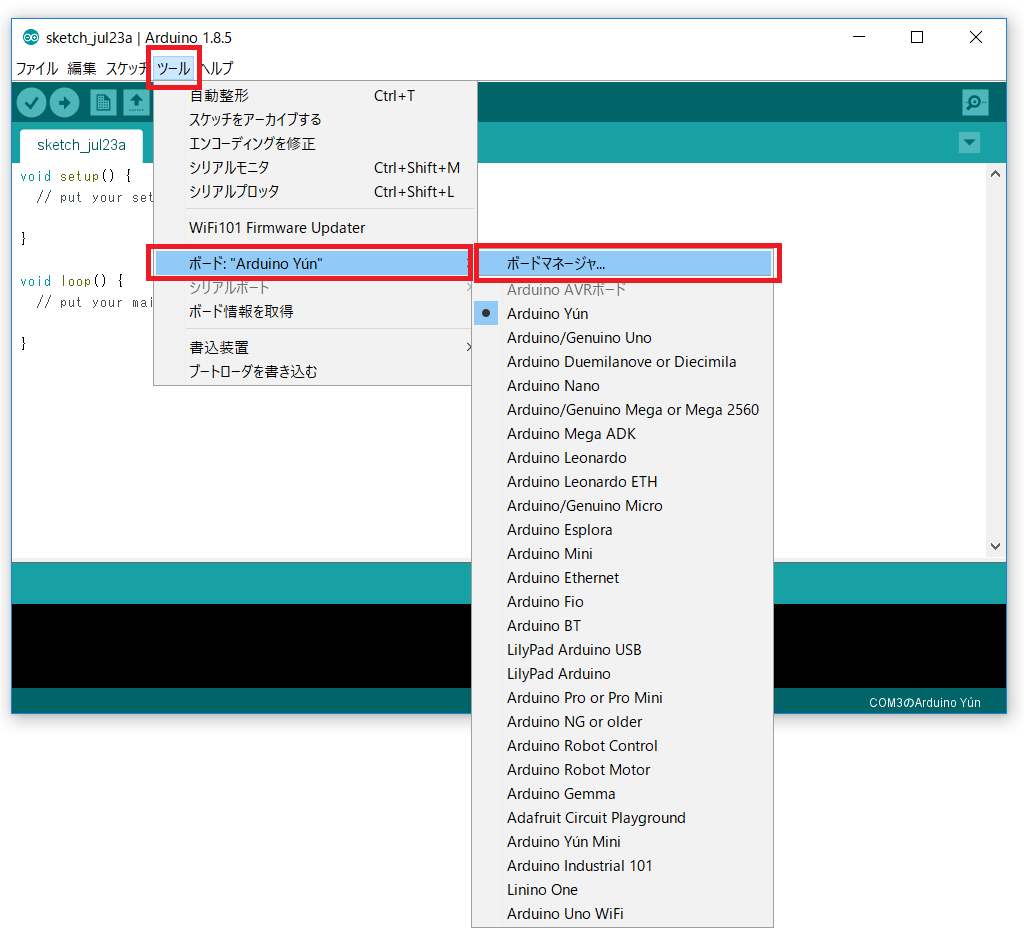
Task: Click the COM3のArduino Yún status text
Action: coord(924,702)
